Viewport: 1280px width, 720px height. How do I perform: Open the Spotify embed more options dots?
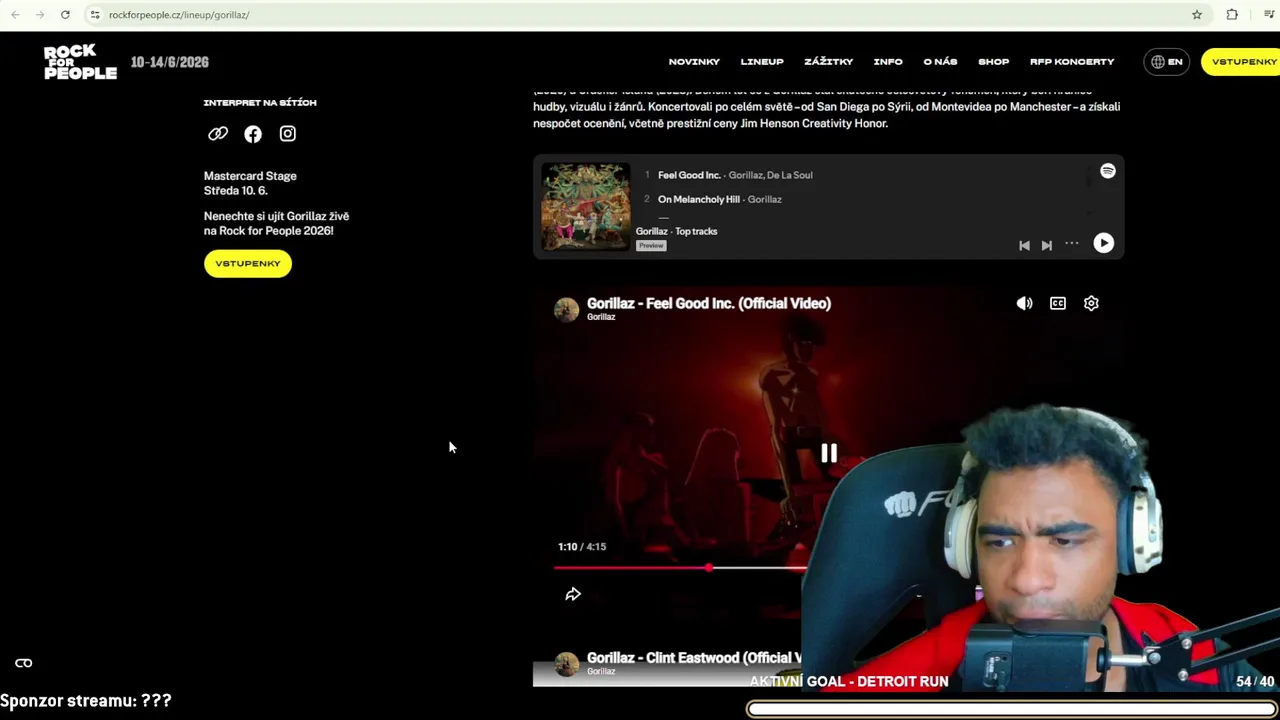[x=1072, y=243]
